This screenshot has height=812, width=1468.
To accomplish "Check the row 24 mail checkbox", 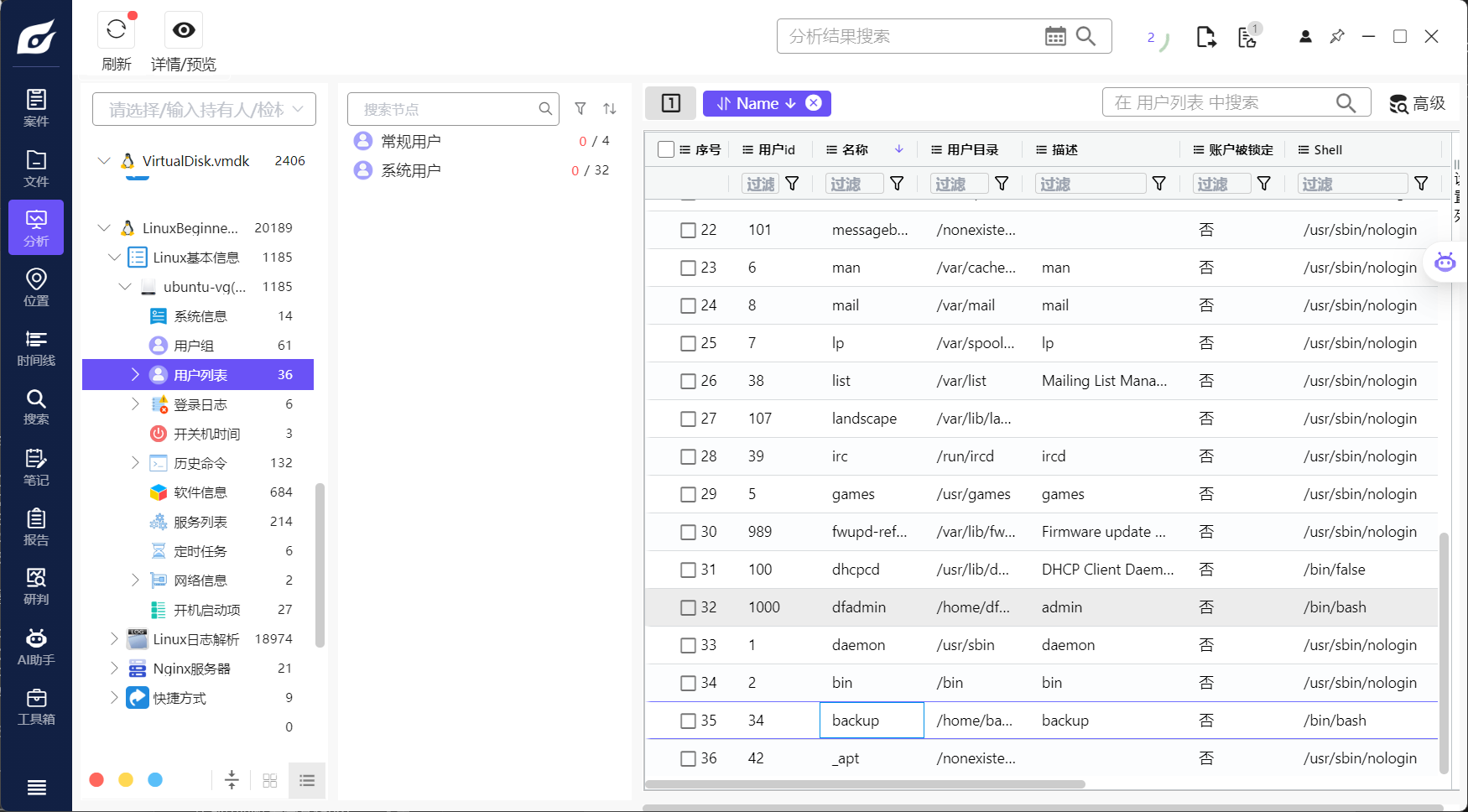I will pos(688,305).
